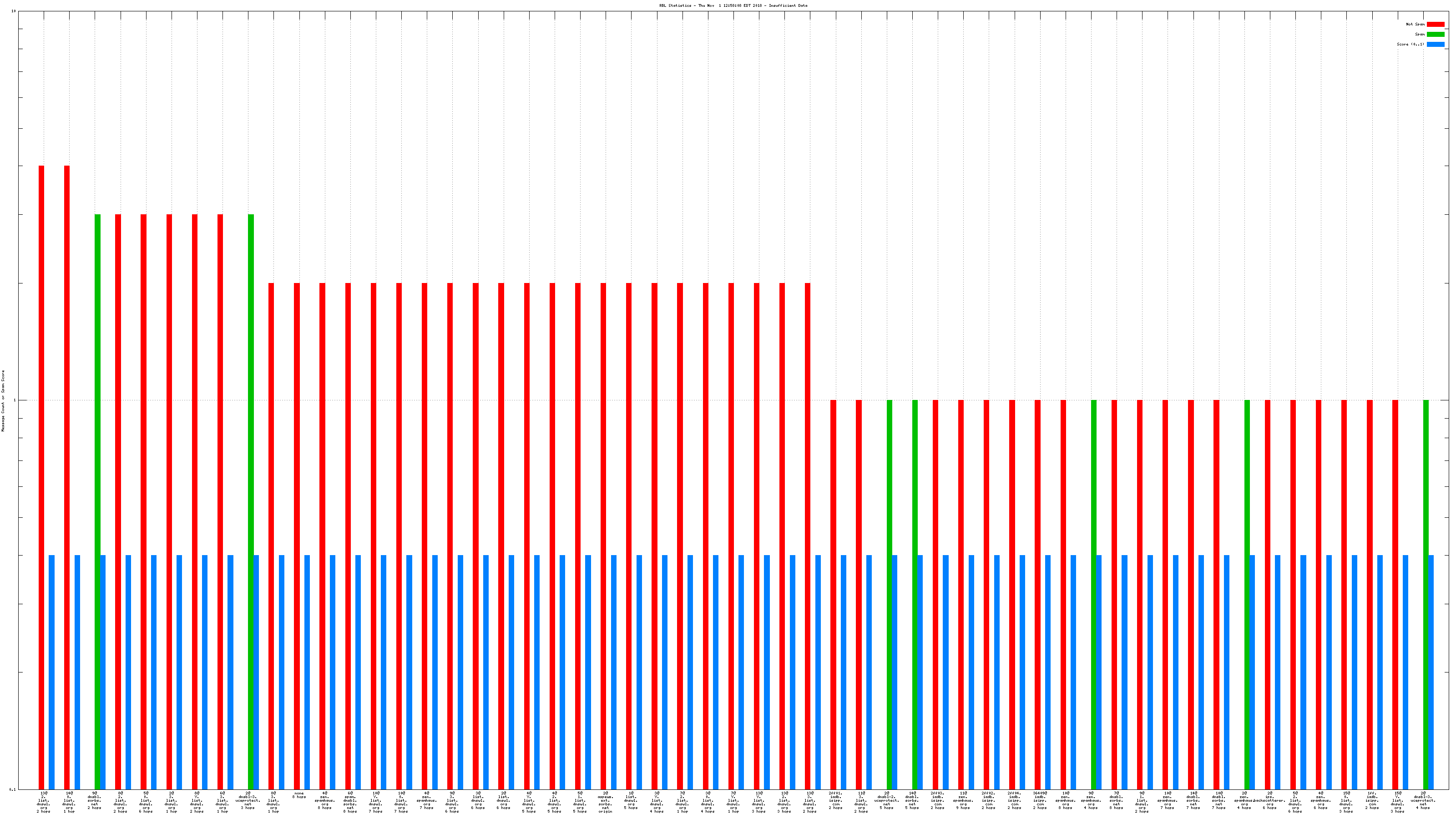1456x819 pixels.
Task: Click the '10' tick label on the y-axis
Action: click(14, 11)
